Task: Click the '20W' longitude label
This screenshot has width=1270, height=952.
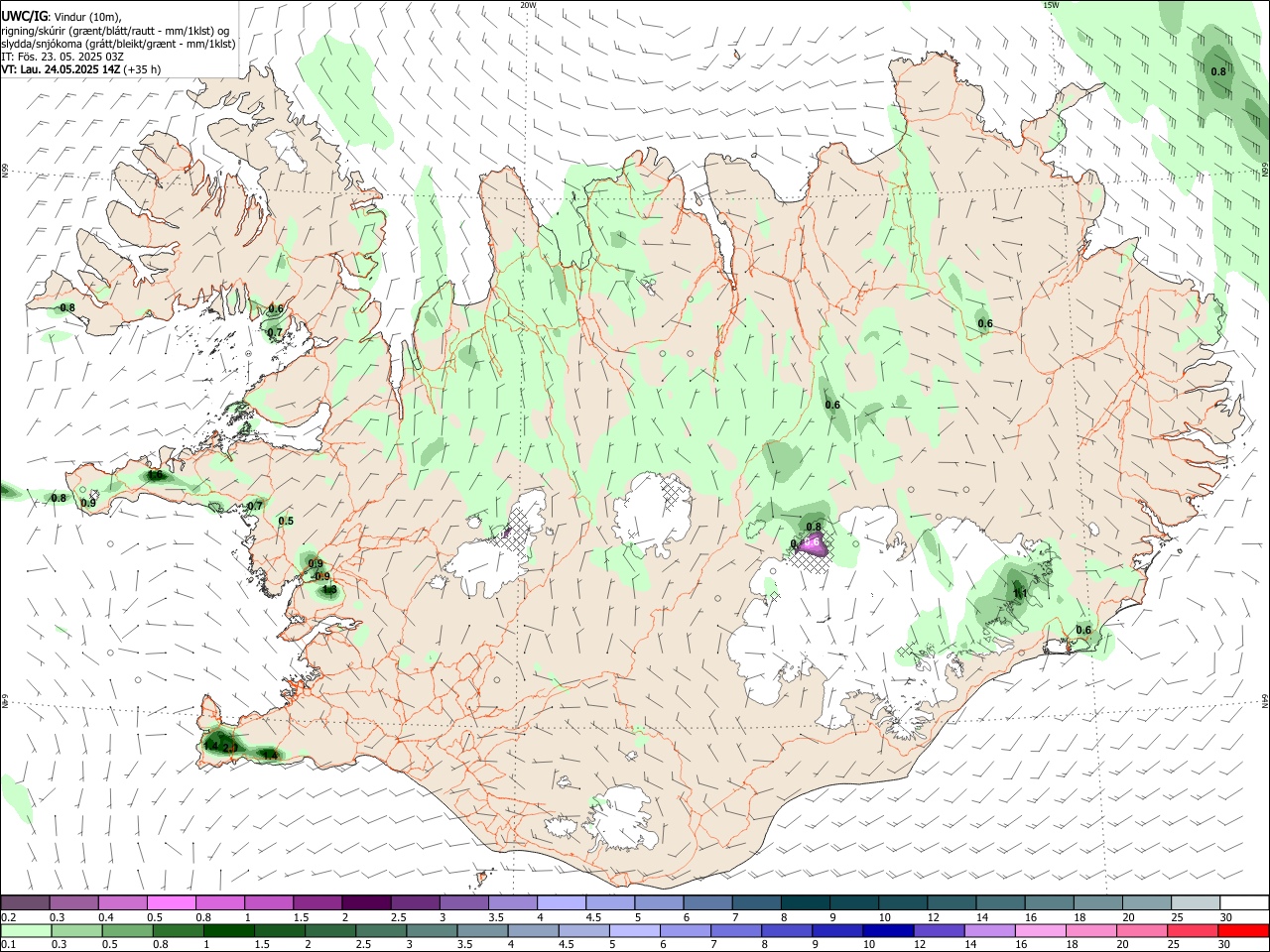Action: coord(528,5)
